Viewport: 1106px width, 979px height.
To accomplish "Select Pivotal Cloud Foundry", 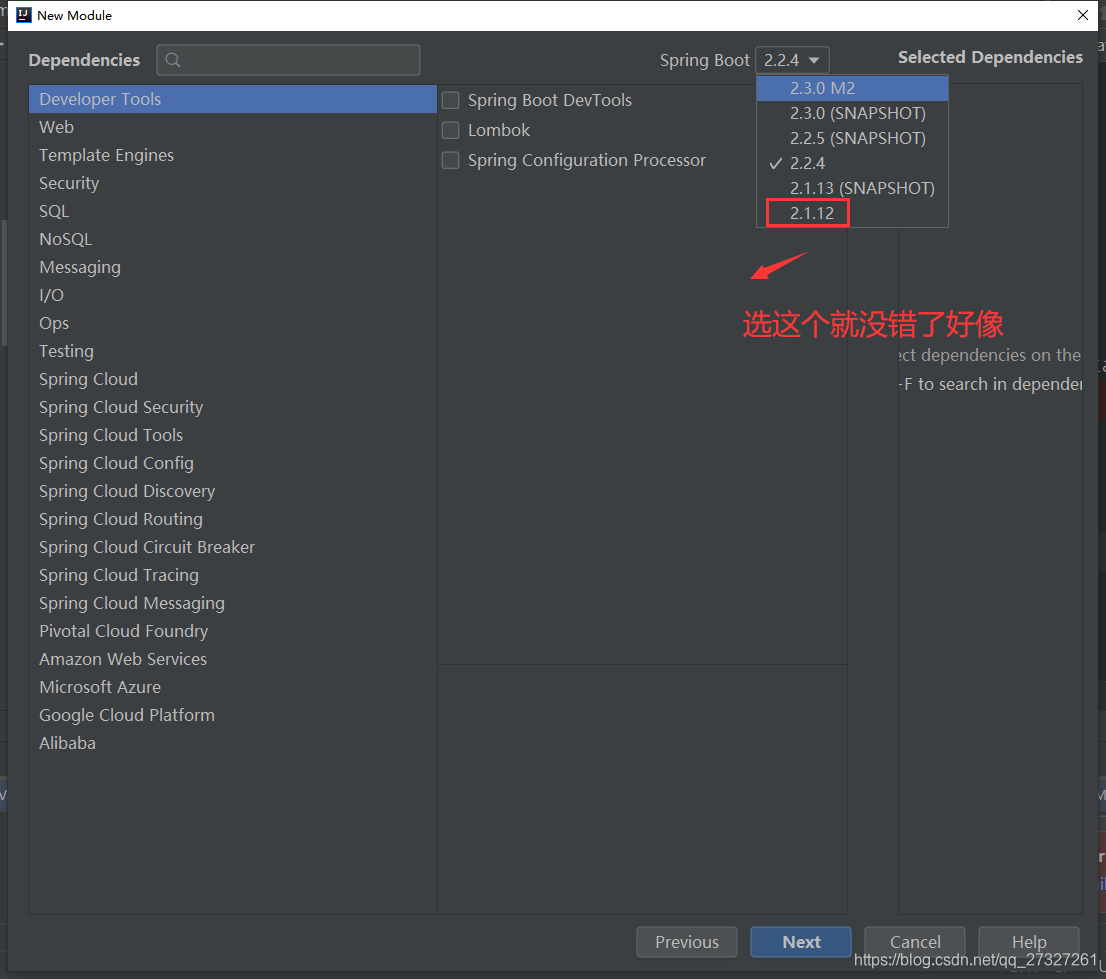I will pos(233,631).
